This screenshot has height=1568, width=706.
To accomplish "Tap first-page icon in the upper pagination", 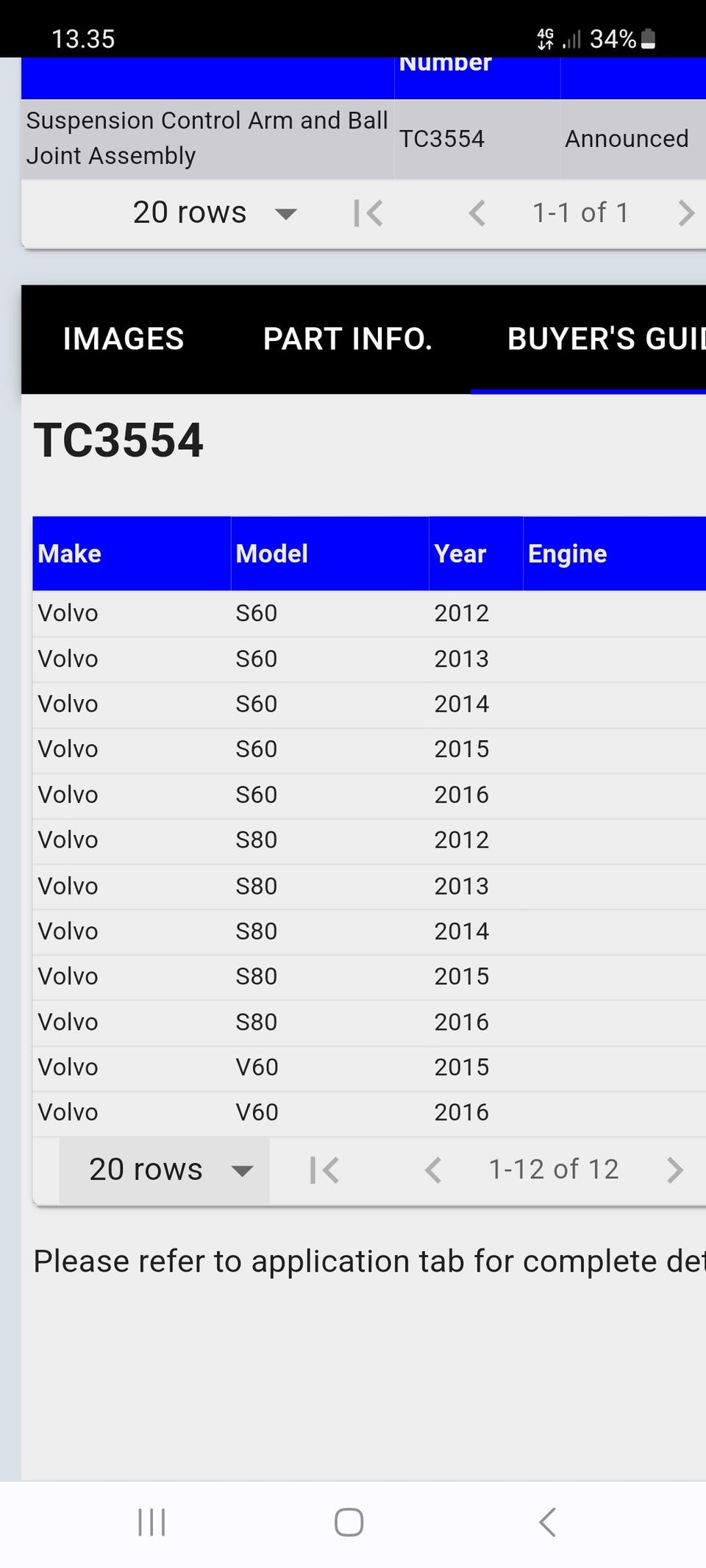I will click(x=368, y=214).
